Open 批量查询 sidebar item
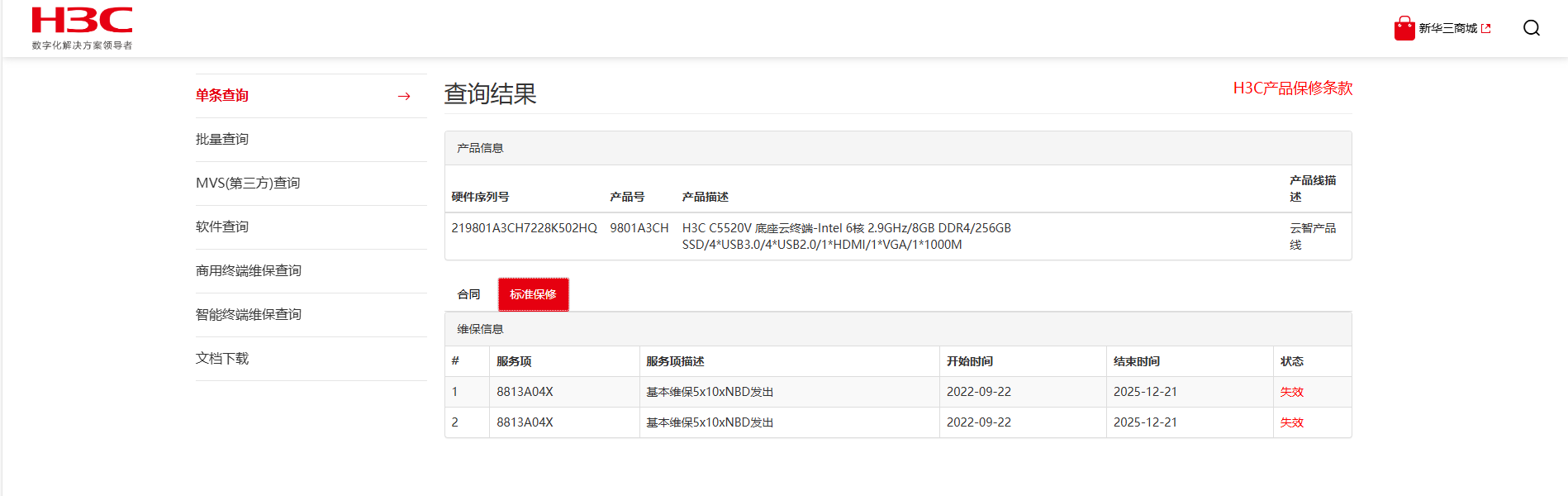The width and height of the screenshot is (1568, 496). [x=221, y=139]
